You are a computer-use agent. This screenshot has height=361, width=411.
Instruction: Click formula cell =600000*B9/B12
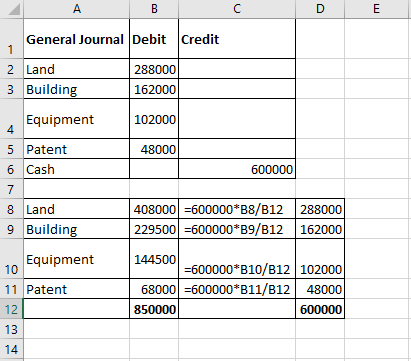click(237, 229)
